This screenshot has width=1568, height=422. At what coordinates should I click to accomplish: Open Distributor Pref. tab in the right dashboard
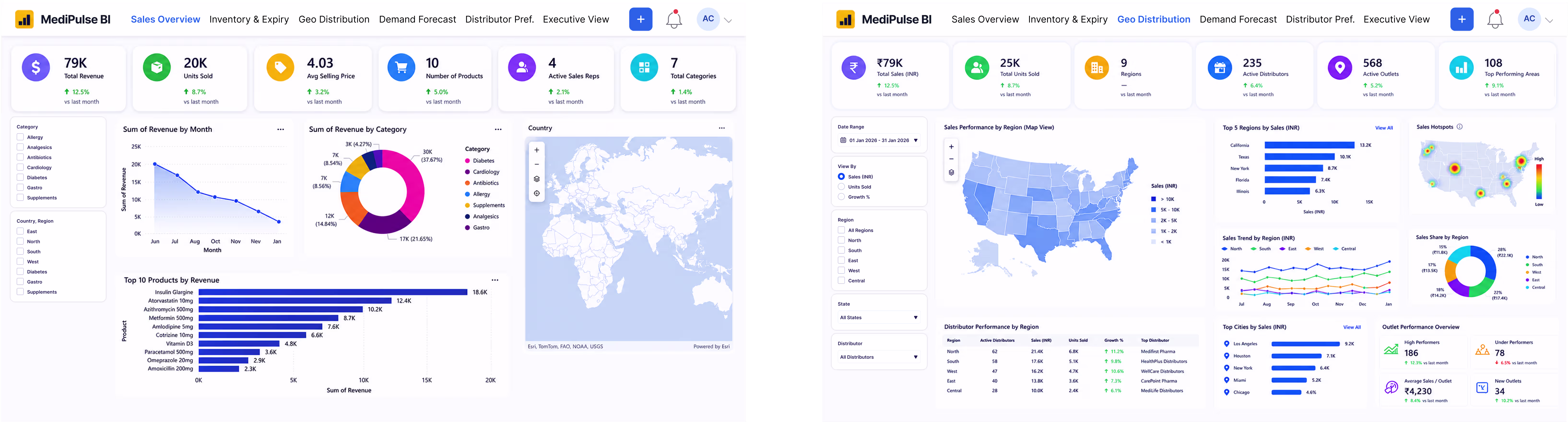pyautogui.click(x=1320, y=19)
